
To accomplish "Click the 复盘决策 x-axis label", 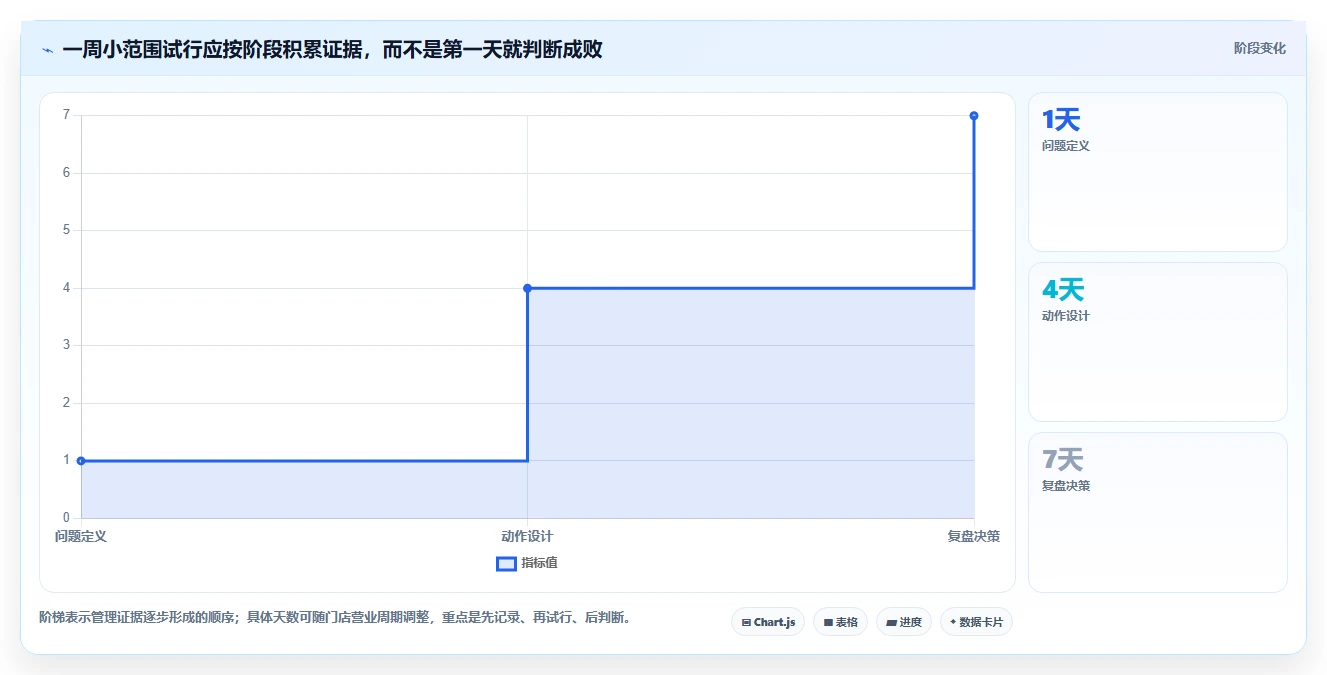I will click(974, 536).
